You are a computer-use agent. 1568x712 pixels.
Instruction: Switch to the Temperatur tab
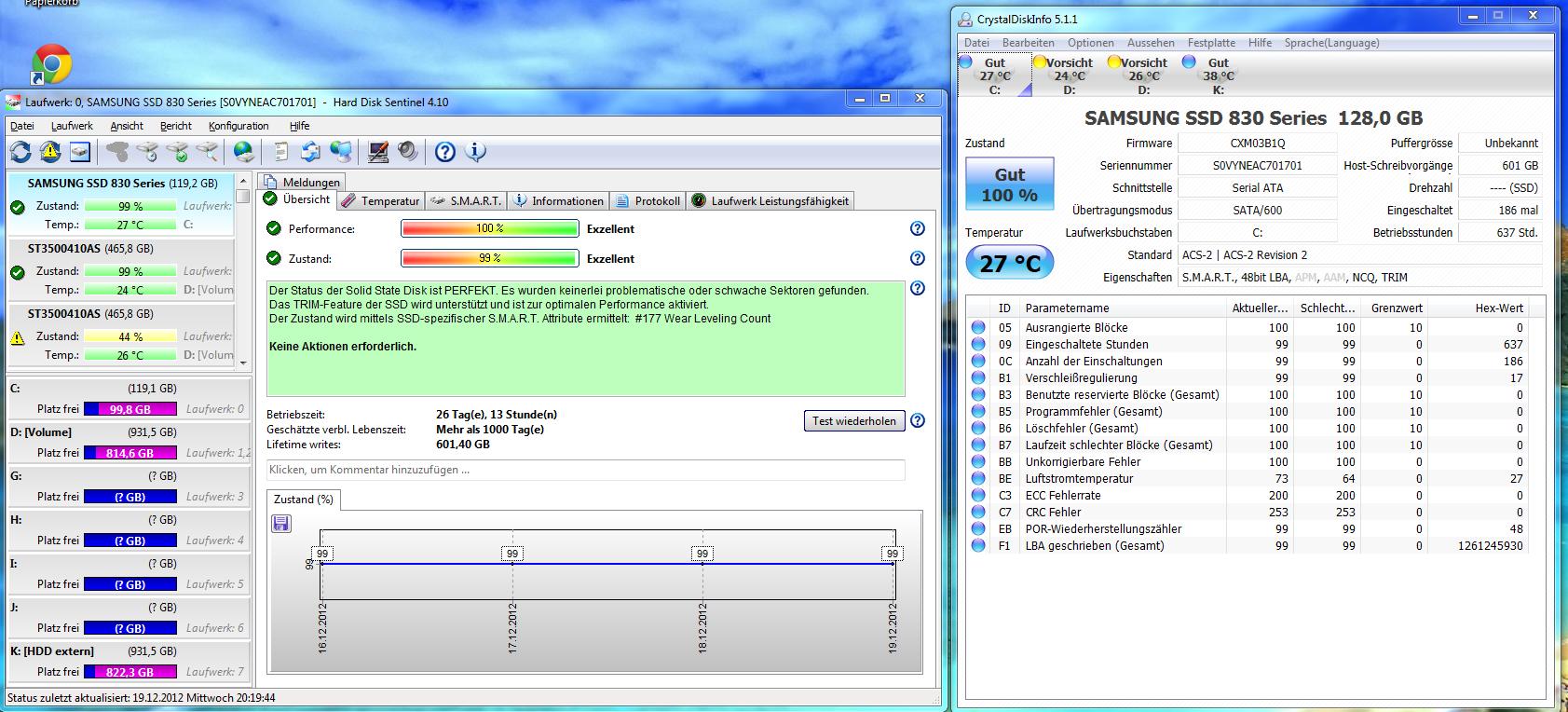(381, 200)
